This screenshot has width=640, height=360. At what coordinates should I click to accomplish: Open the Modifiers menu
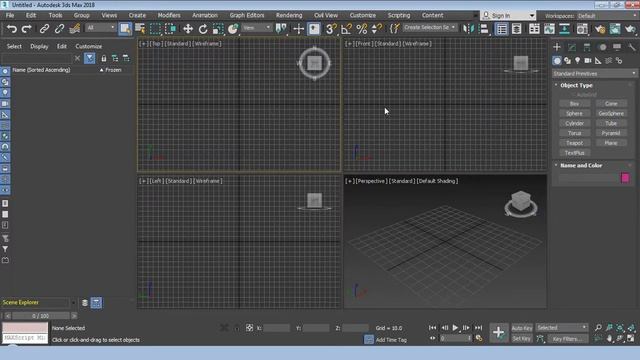click(x=169, y=15)
